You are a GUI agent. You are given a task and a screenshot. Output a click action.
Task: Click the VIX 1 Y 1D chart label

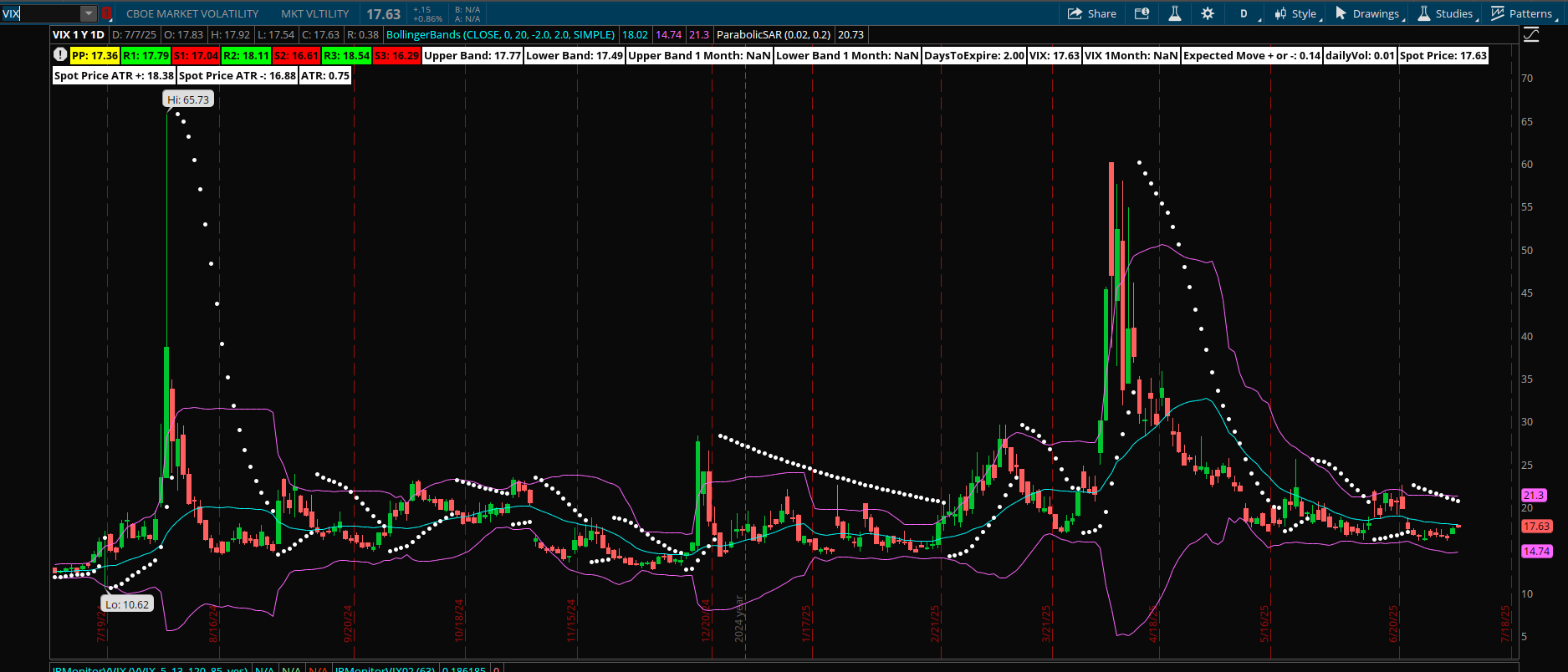coord(79,34)
